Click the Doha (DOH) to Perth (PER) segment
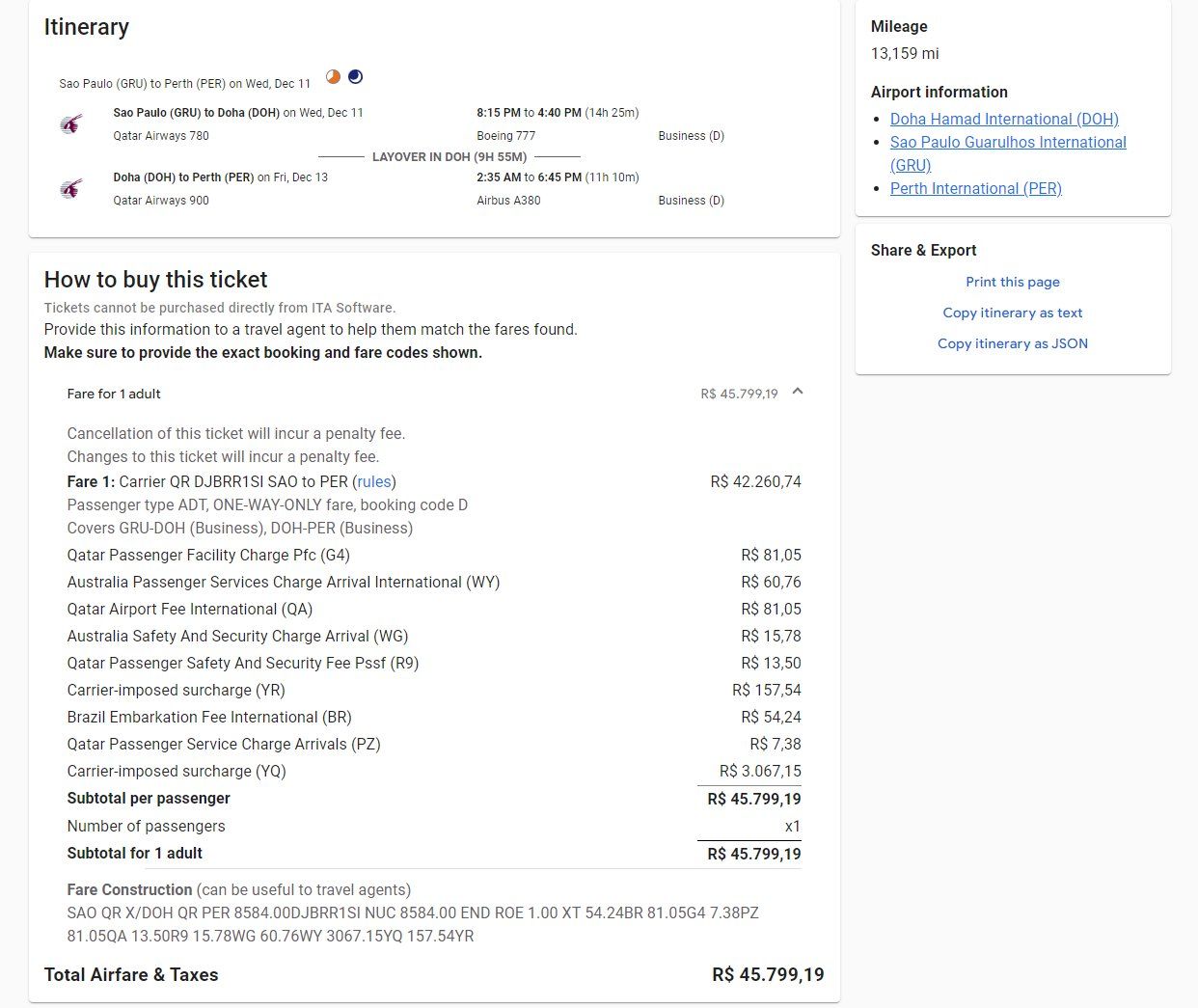Image resolution: width=1198 pixels, height=1008 pixels. pyautogui.click(x=183, y=177)
